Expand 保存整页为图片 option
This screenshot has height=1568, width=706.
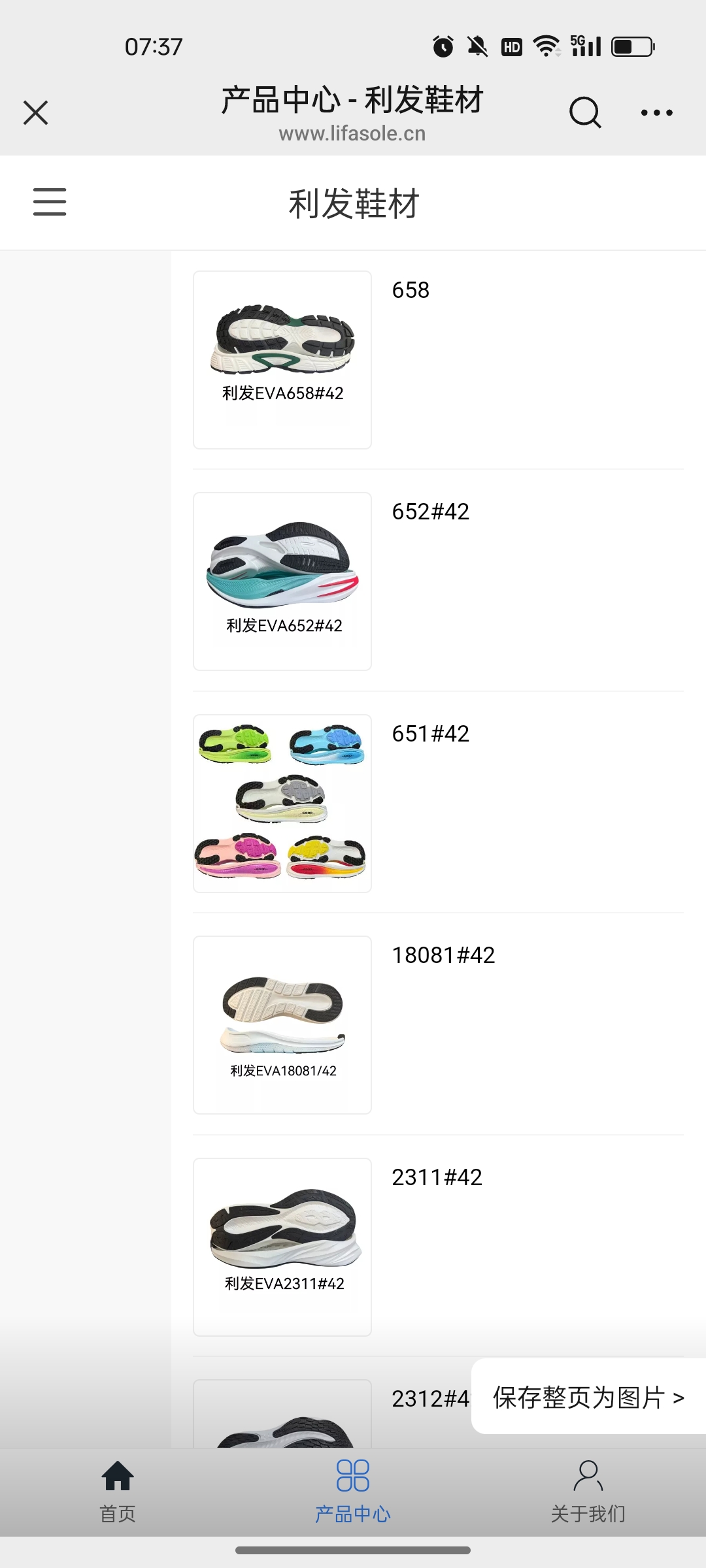click(x=588, y=1397)
